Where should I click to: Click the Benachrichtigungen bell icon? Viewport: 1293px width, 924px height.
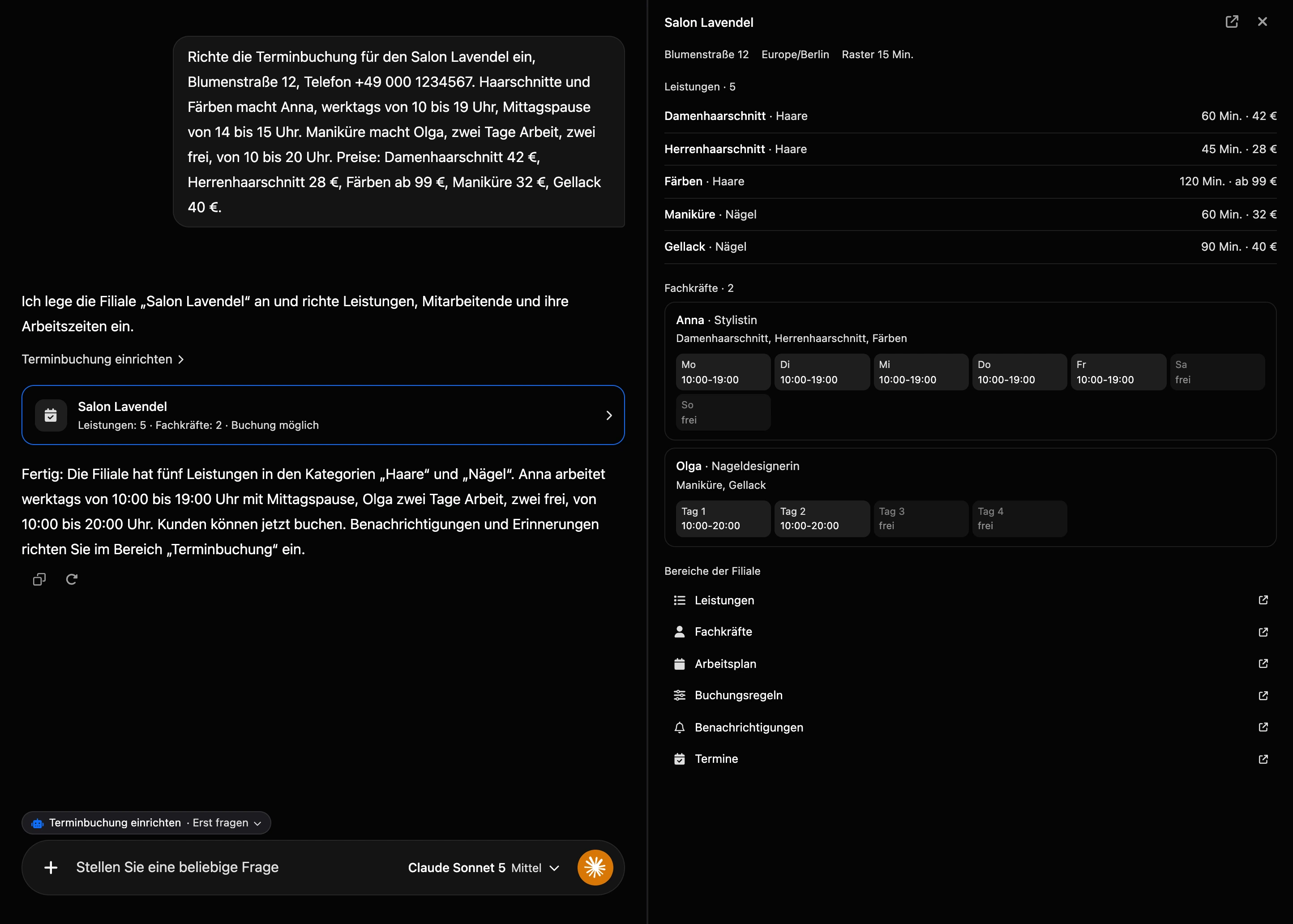679,727
